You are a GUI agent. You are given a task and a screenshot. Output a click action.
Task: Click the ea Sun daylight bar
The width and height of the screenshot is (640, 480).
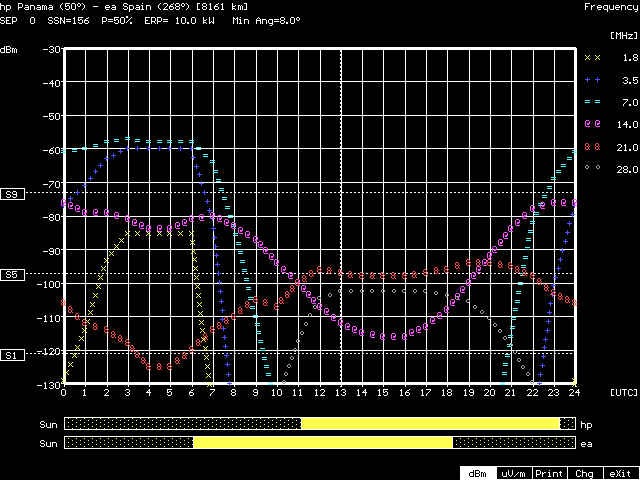(x=320, y=442)
